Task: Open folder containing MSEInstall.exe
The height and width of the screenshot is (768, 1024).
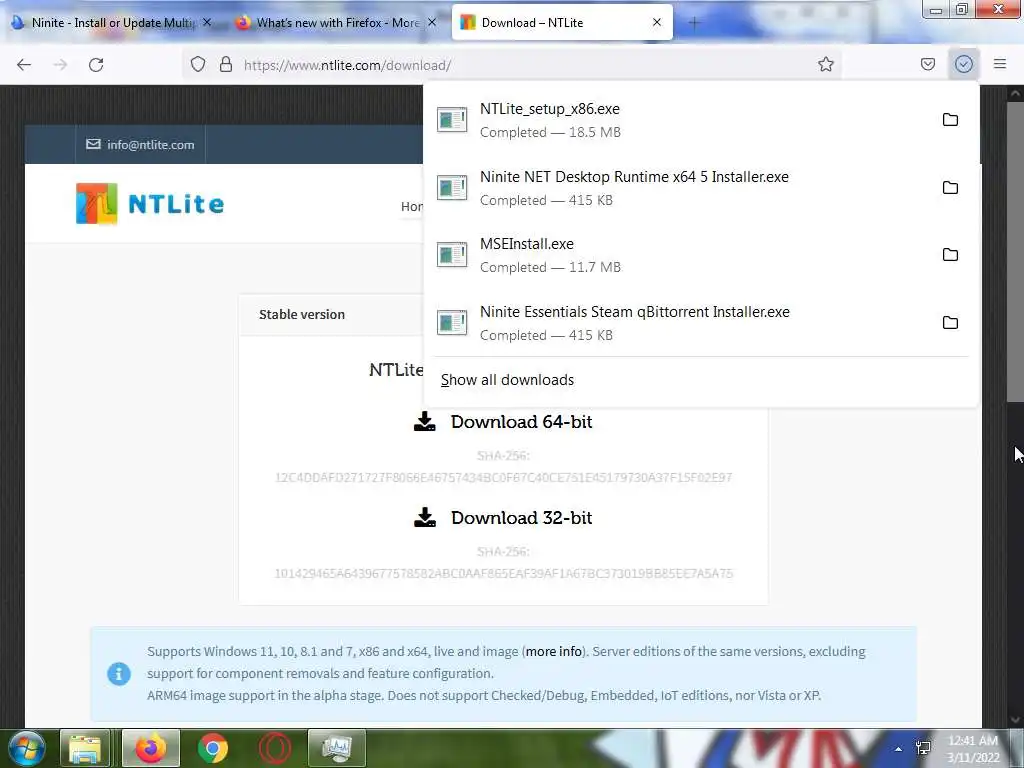Action: tap(950, 255)
